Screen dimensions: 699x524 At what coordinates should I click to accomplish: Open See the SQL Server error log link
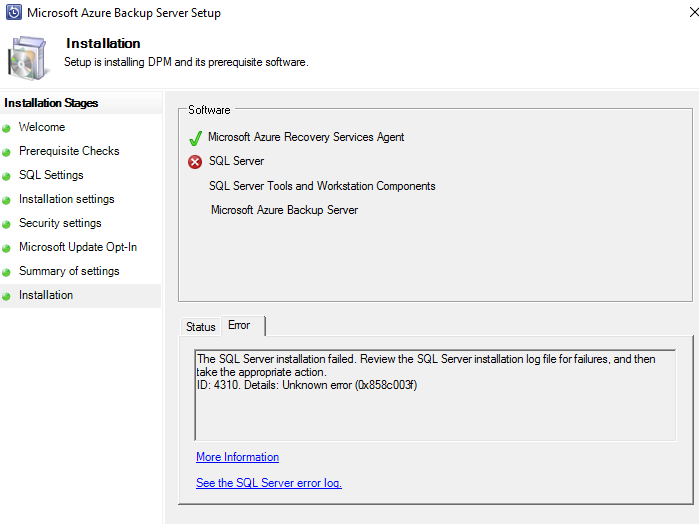click(269, 483)
